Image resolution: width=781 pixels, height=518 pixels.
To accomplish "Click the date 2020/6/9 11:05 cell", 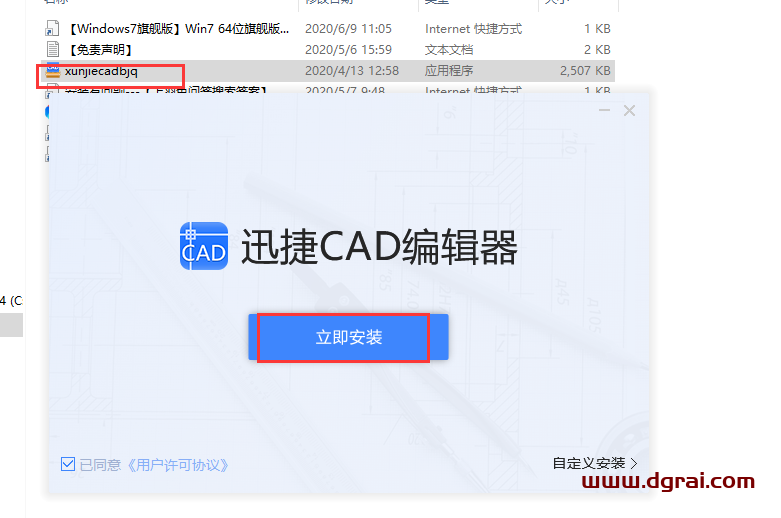I will tap(348, 29).
